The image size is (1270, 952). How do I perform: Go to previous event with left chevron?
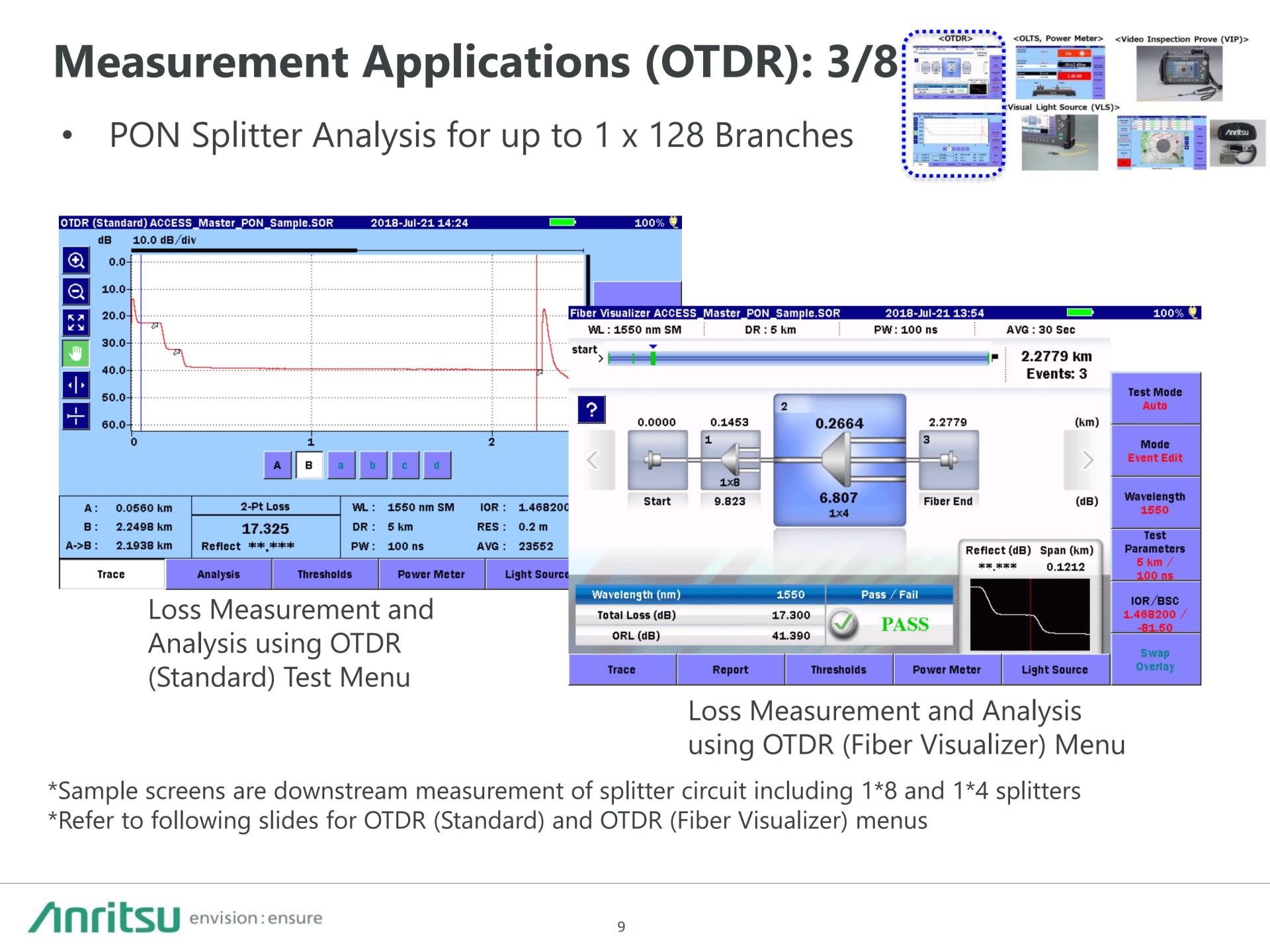[593, 460]
